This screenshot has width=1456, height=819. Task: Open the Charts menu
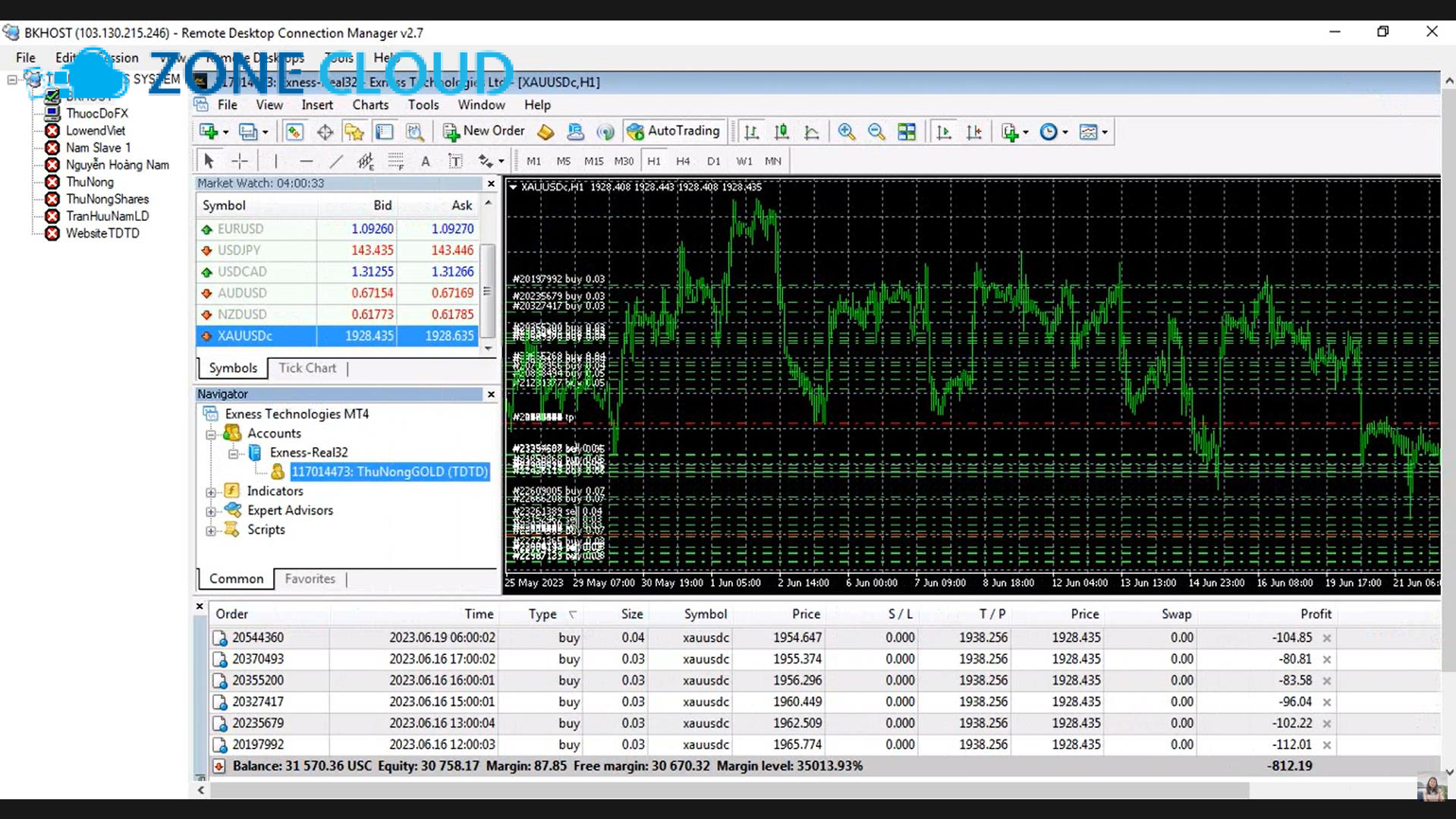click(370, 105)
